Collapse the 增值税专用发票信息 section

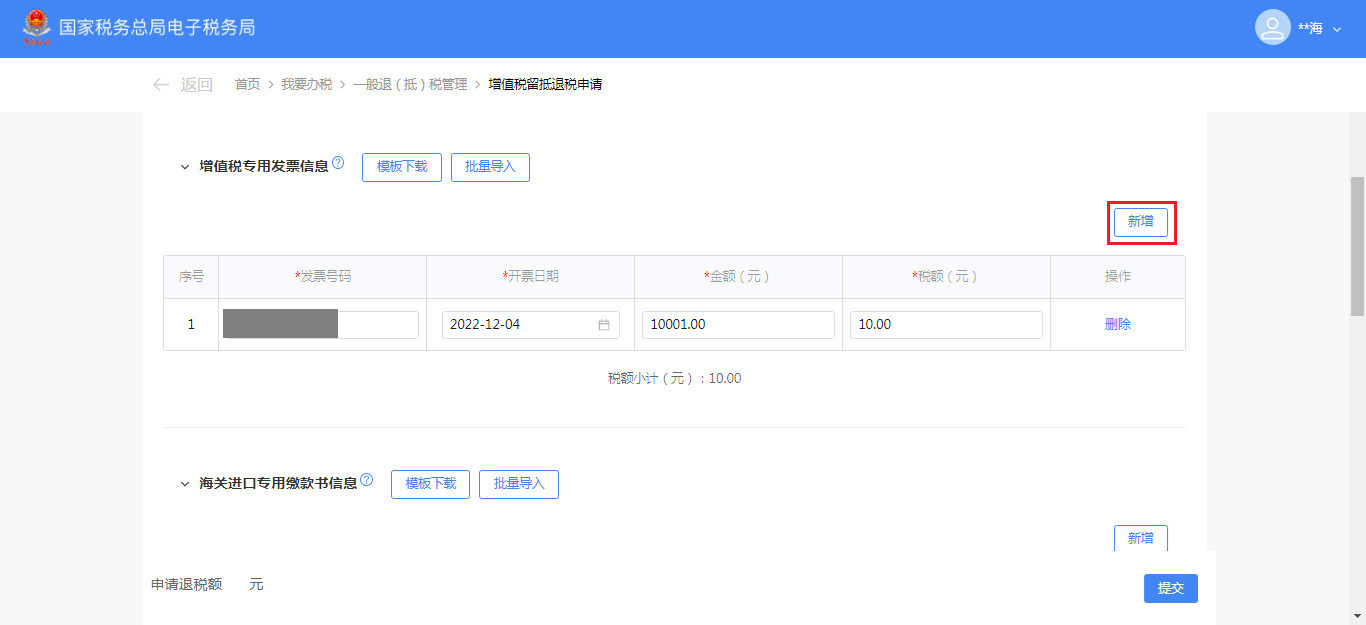184,167
